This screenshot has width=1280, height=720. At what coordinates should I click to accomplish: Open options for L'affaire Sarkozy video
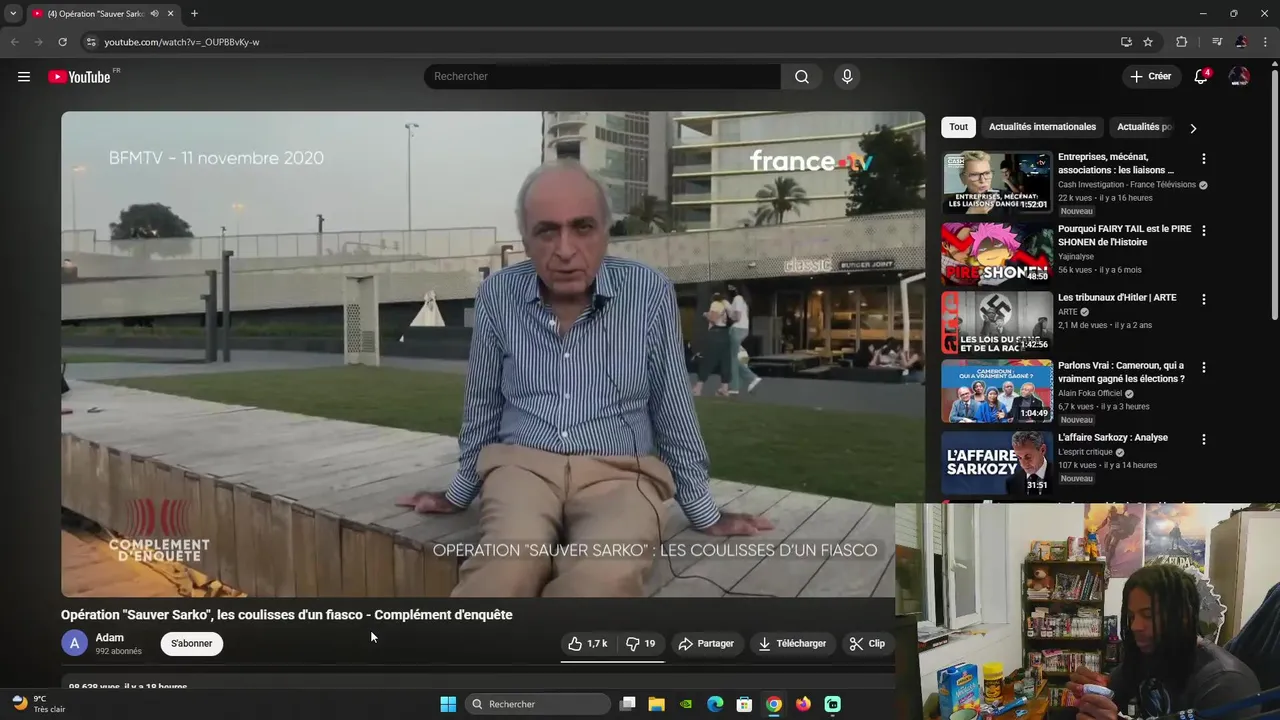point(1204,439)
